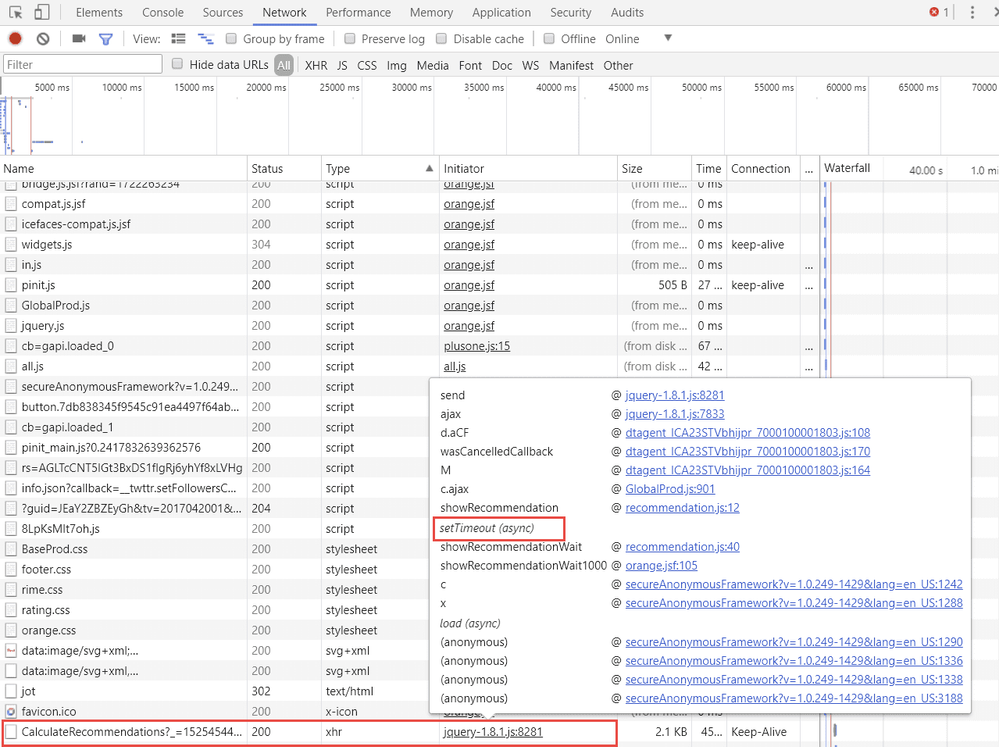This screenshot has width=999, height=747.
Task: Tick the Hide data URLs checkbox
Action: (x=178, y=65)
